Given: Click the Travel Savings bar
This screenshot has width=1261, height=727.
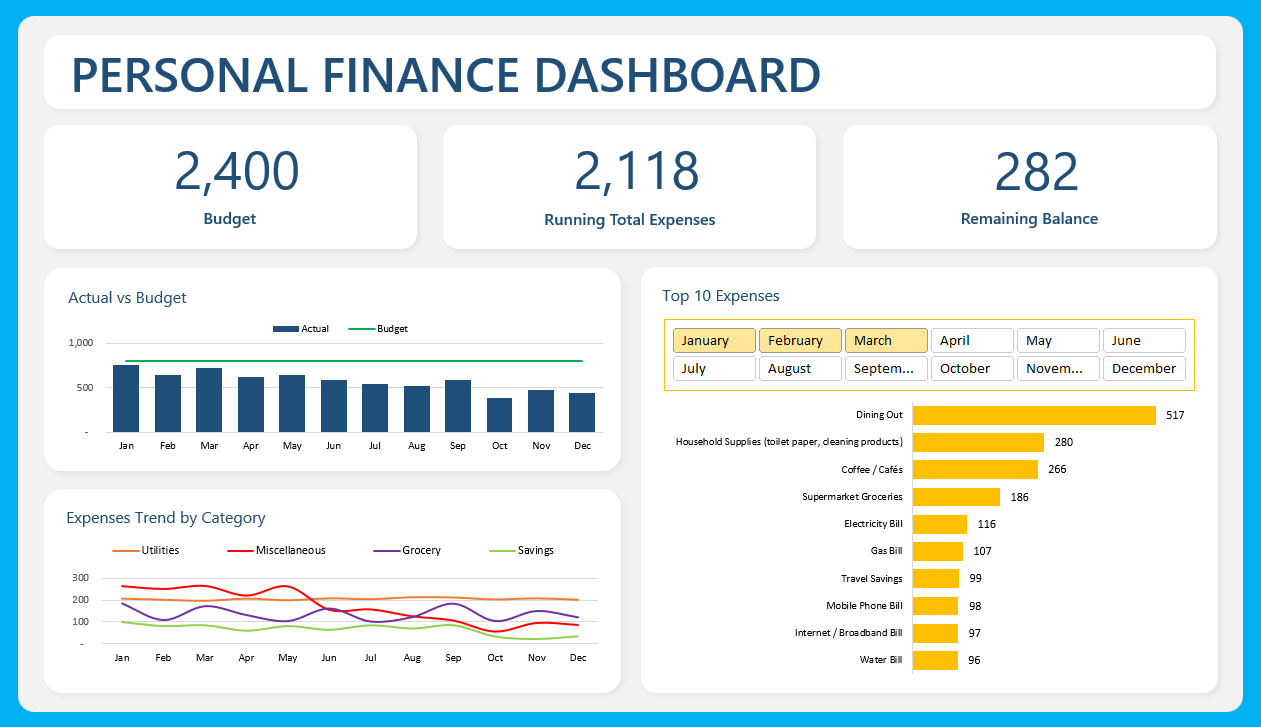Looking at the screenshot, I should click(x=936, y=578).
